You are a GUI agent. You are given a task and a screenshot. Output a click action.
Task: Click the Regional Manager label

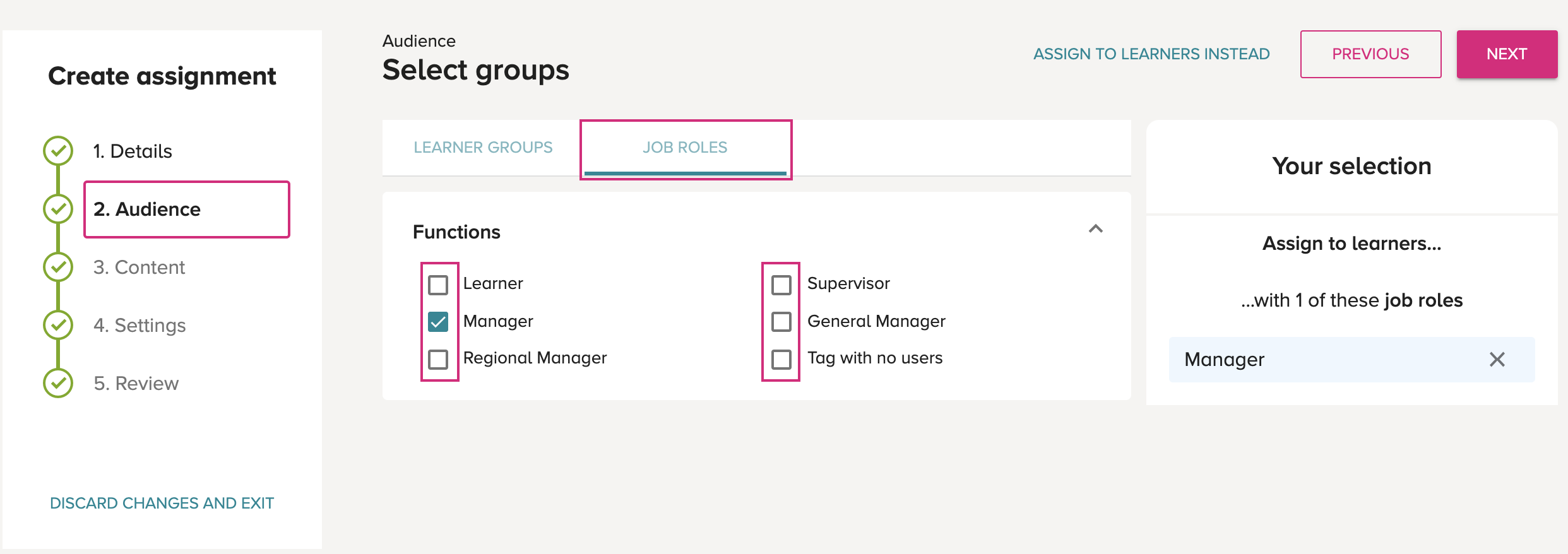(535, 358)
